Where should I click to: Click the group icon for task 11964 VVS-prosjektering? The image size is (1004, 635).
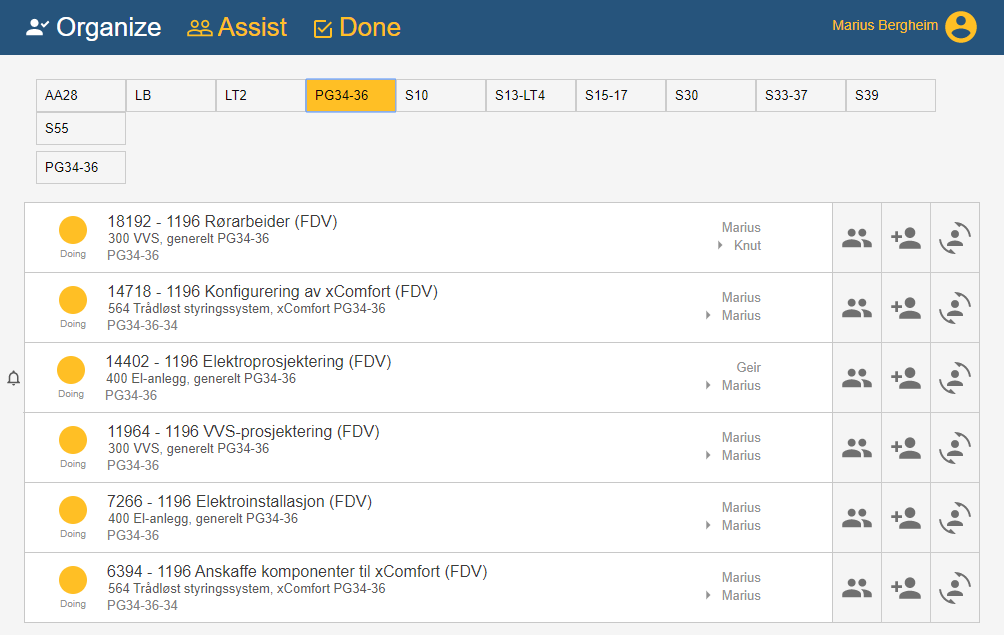(857, 448)
